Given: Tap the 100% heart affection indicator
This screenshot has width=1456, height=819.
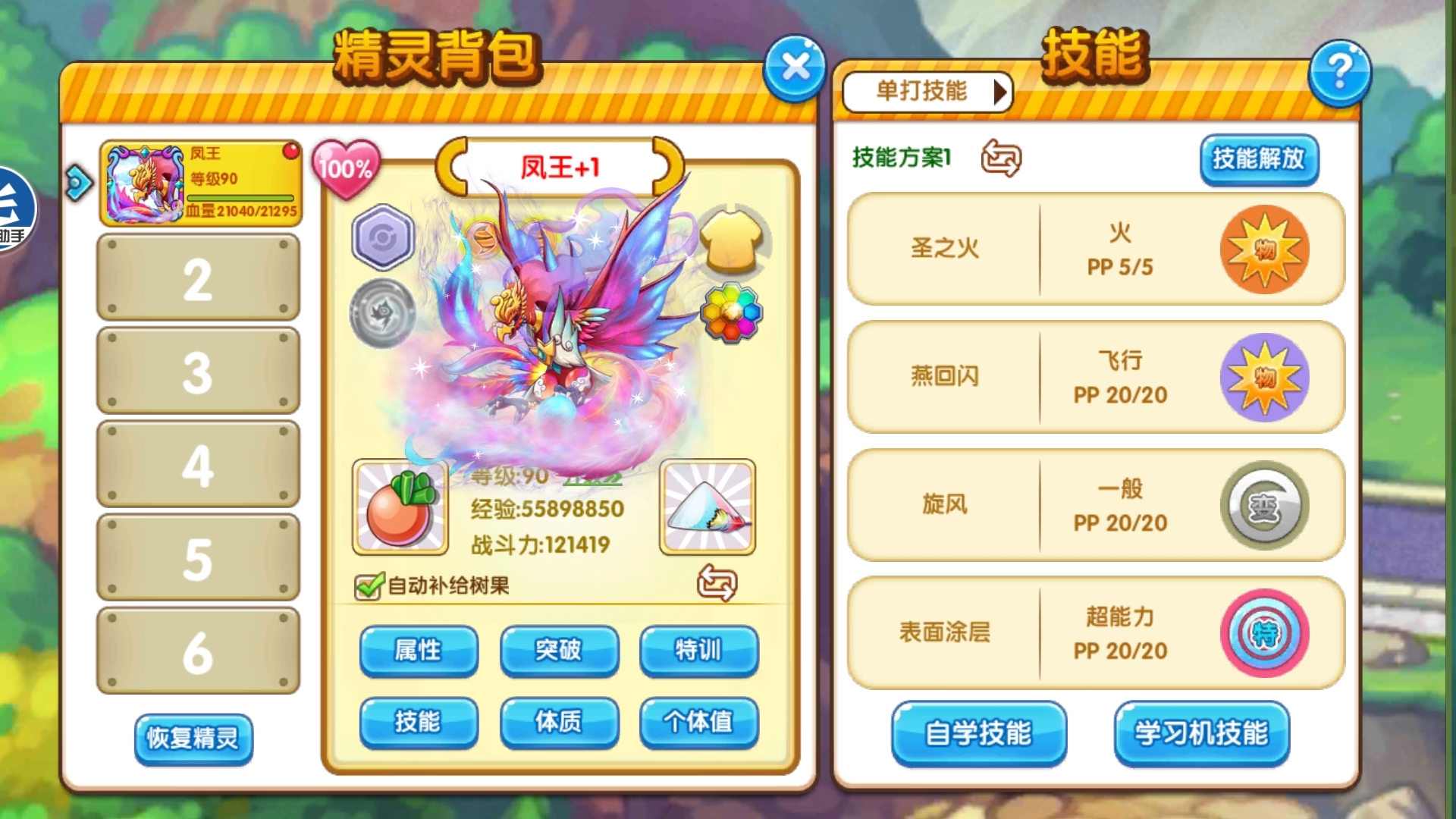Looking at the screenshot, I should click(x=346, y=168).
